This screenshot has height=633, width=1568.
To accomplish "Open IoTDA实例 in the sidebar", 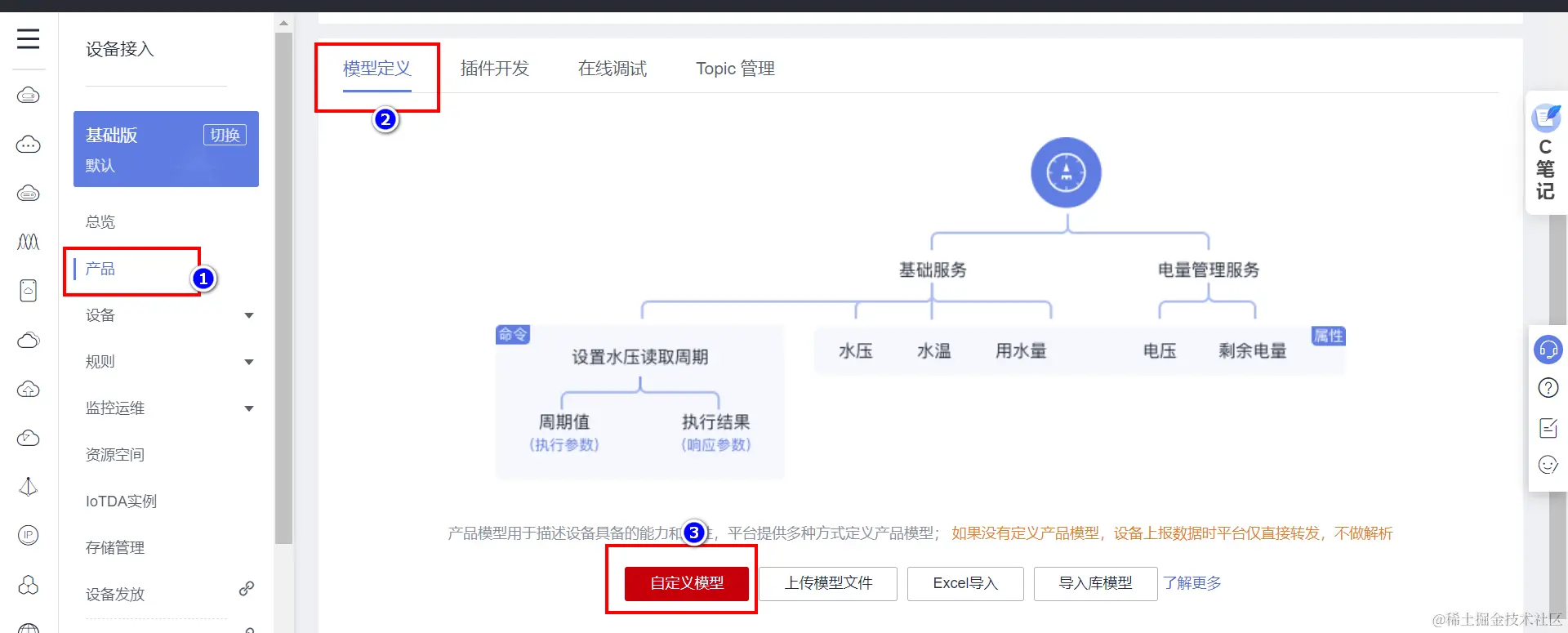I will tap(121, 501).
